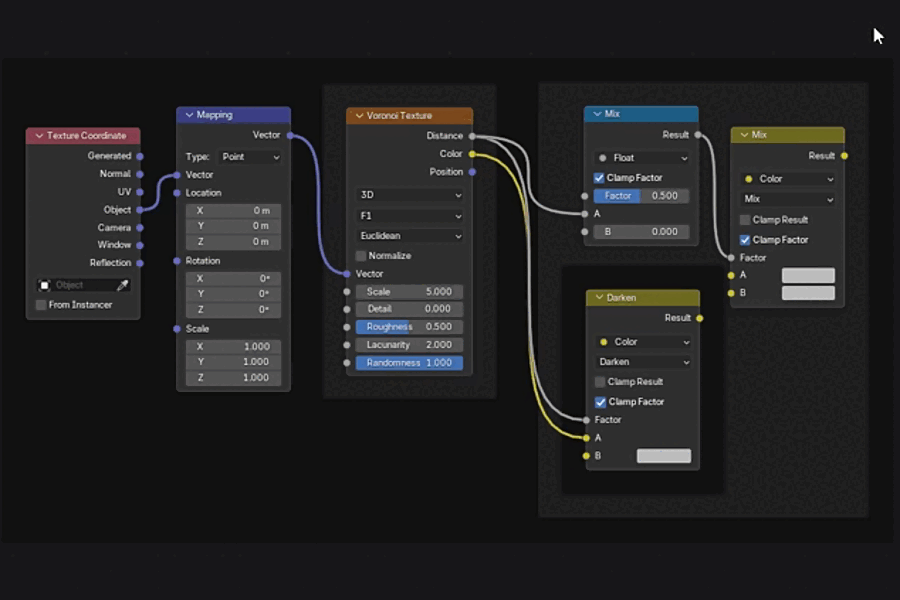
Task: Adjust the Voronoi Randomness slider
Action: pyautogui.click(x=409, y=363)
